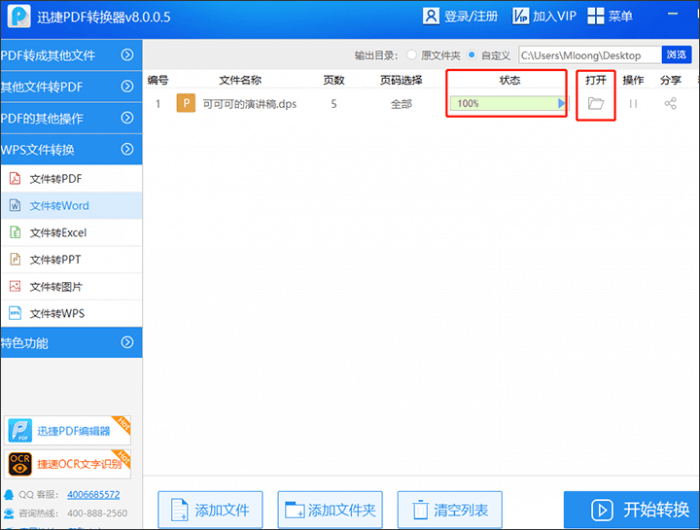The height and width of the screenshot is (530, 700).
Task: Choose 文件转WPS menu item
Action: pos(71,313)
